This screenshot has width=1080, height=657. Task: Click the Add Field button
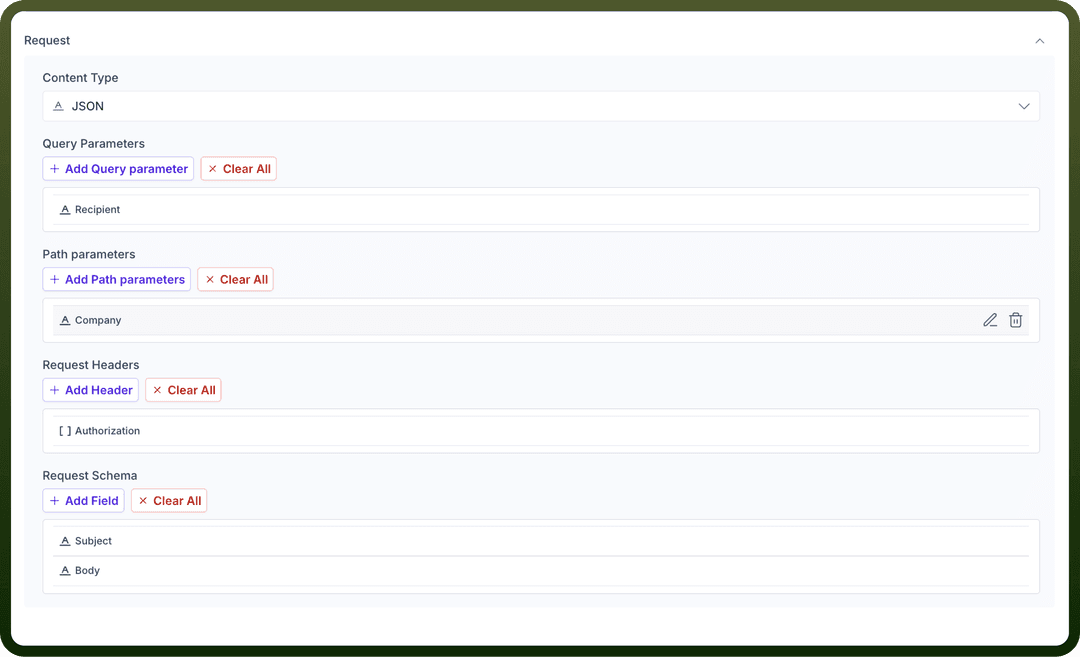(x=83, y=501)
